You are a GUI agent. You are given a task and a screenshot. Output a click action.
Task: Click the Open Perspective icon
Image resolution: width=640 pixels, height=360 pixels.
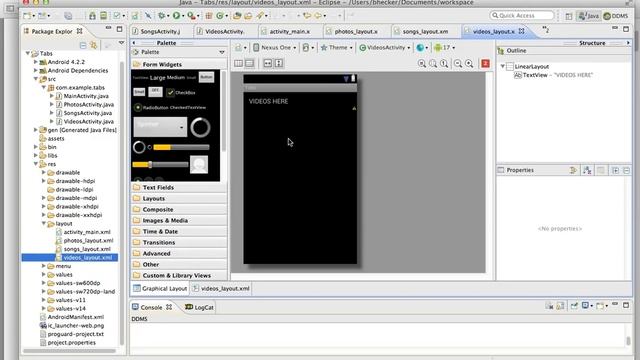(x=569, y=16)
